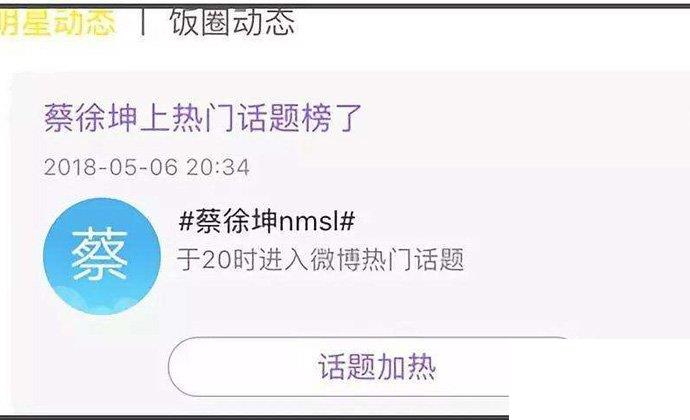Click the white 蔡 character inside the avatar
The height and width of the screenshot is (420, 690).
pyautogui.click(x=100, y=255)
